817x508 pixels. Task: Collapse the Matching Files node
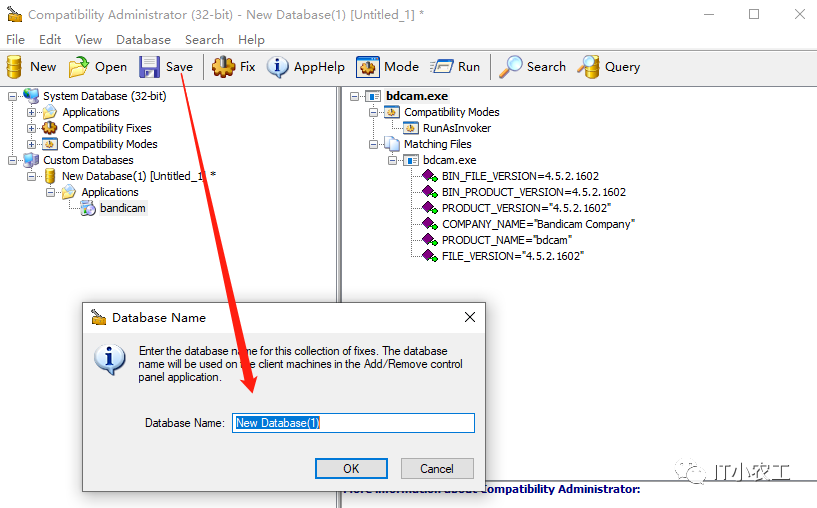pos(373,144)
